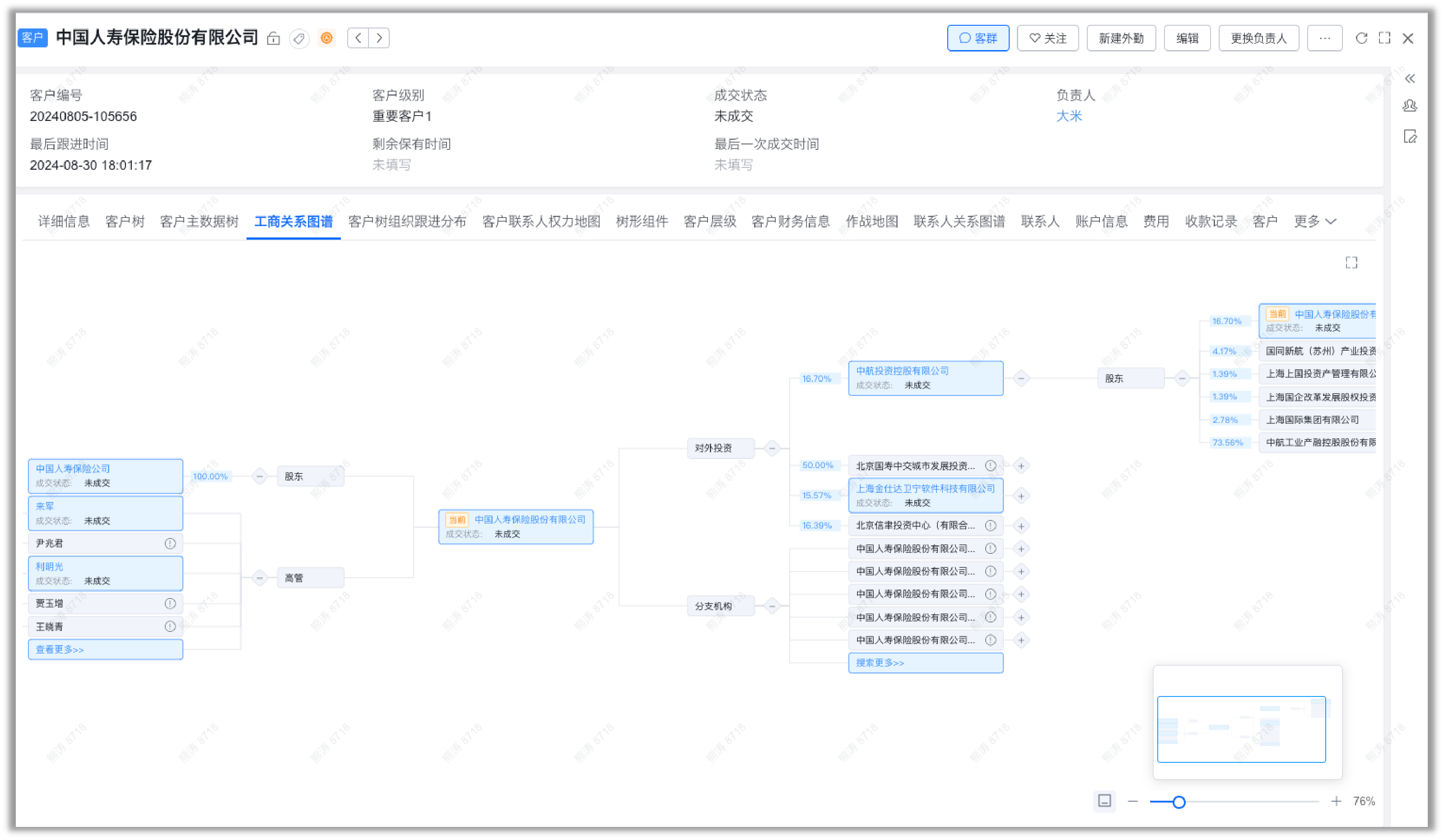Click 搜索更多>> in branches list
Viewport: 1444px width, 840px height.
coord(926,663)
